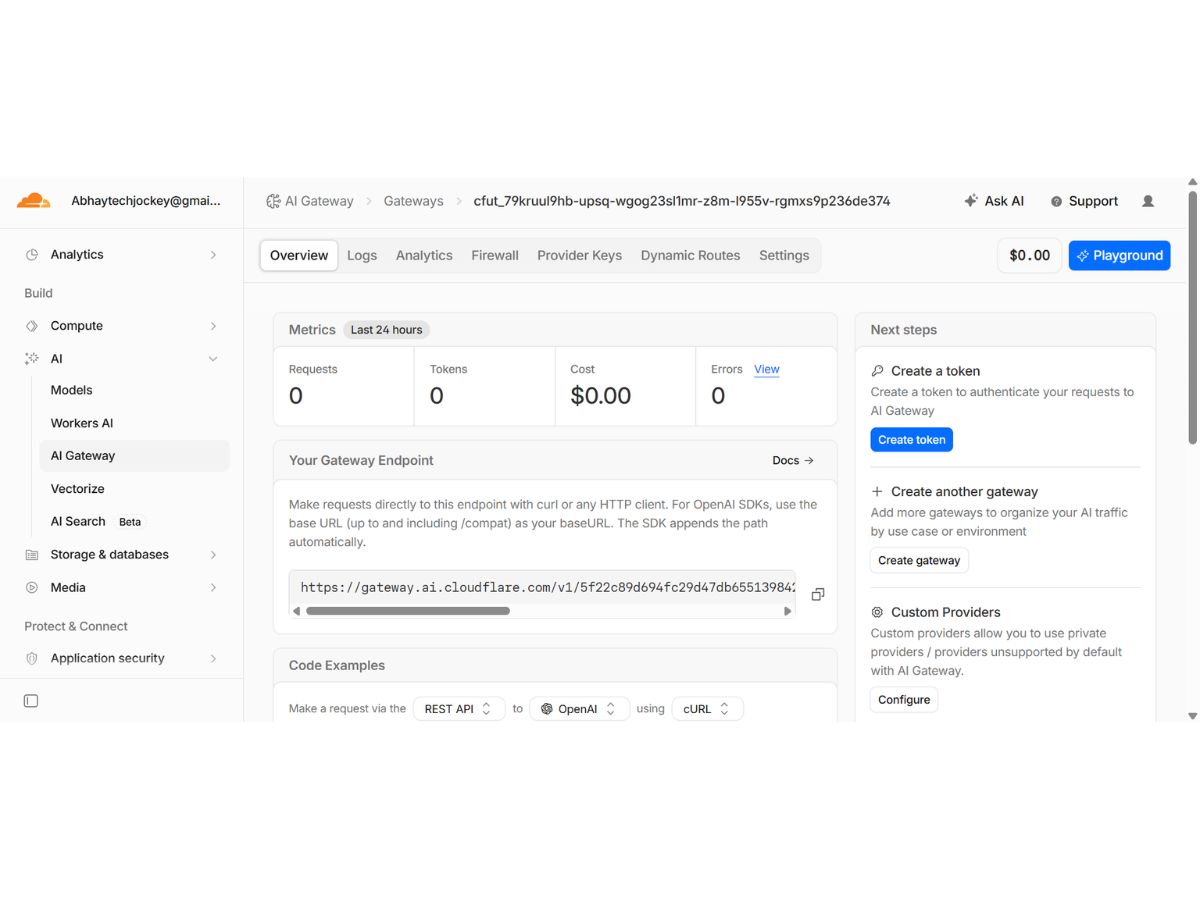Open the Settings tab

[x=784, y=256]
